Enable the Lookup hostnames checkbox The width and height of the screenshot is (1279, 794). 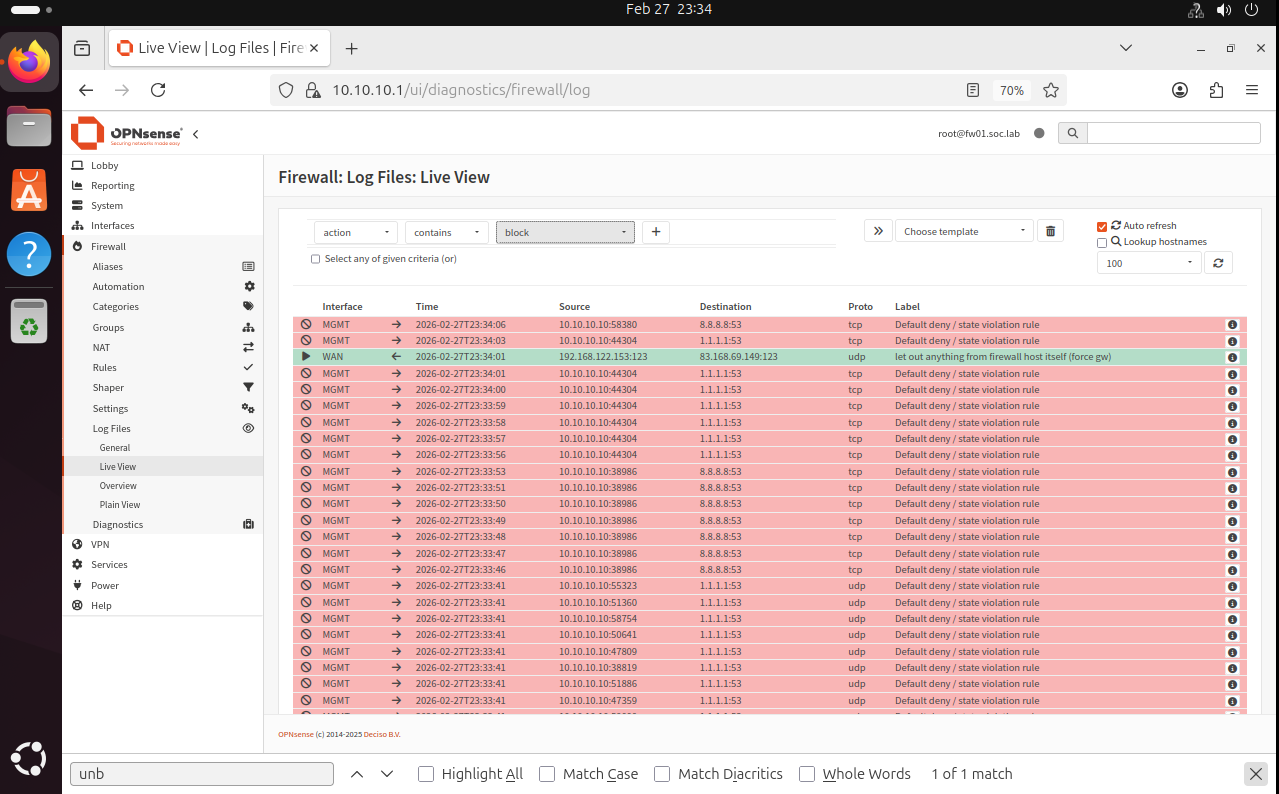tap(1102, 242)
